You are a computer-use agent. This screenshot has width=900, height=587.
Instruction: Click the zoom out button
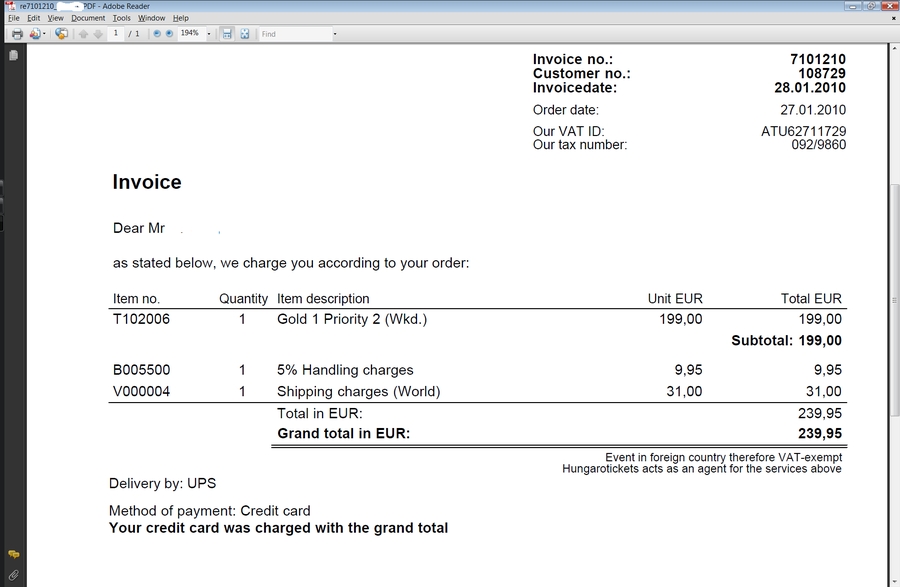pos(157,34)
